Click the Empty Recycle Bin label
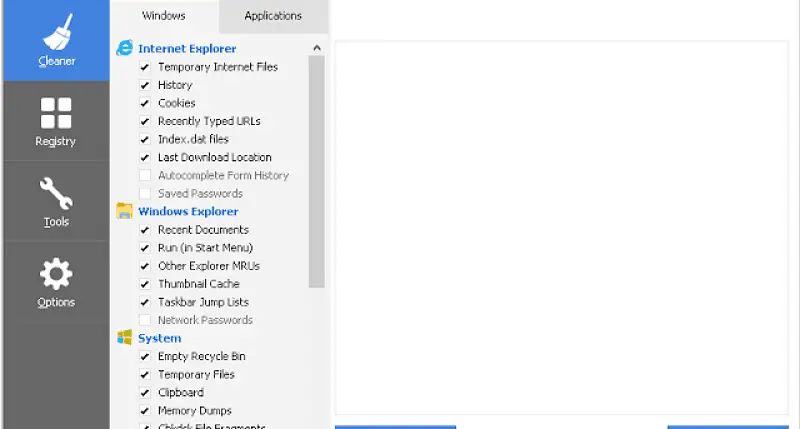 202,357
